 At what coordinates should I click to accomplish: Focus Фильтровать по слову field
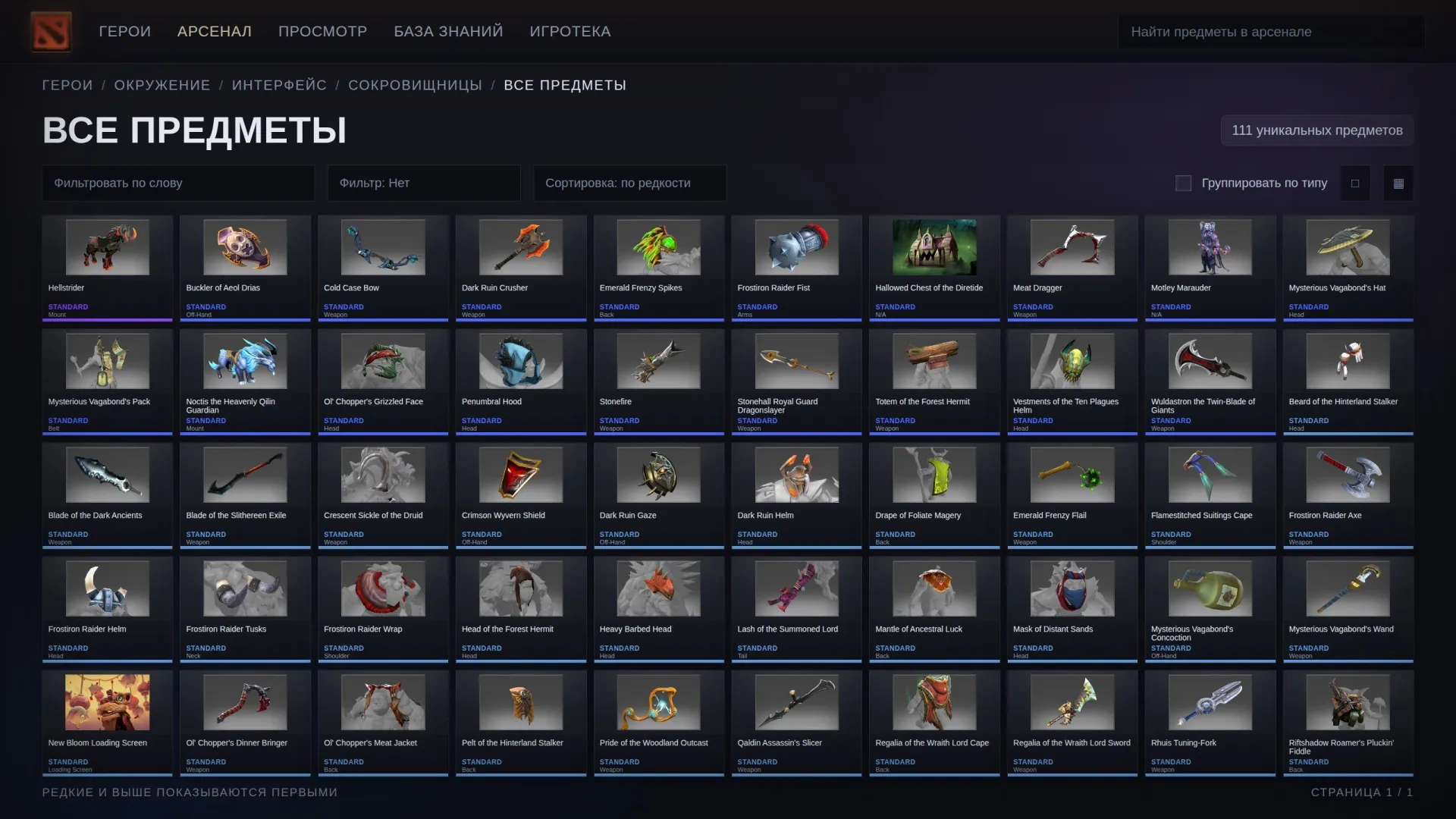pos(178,183)
